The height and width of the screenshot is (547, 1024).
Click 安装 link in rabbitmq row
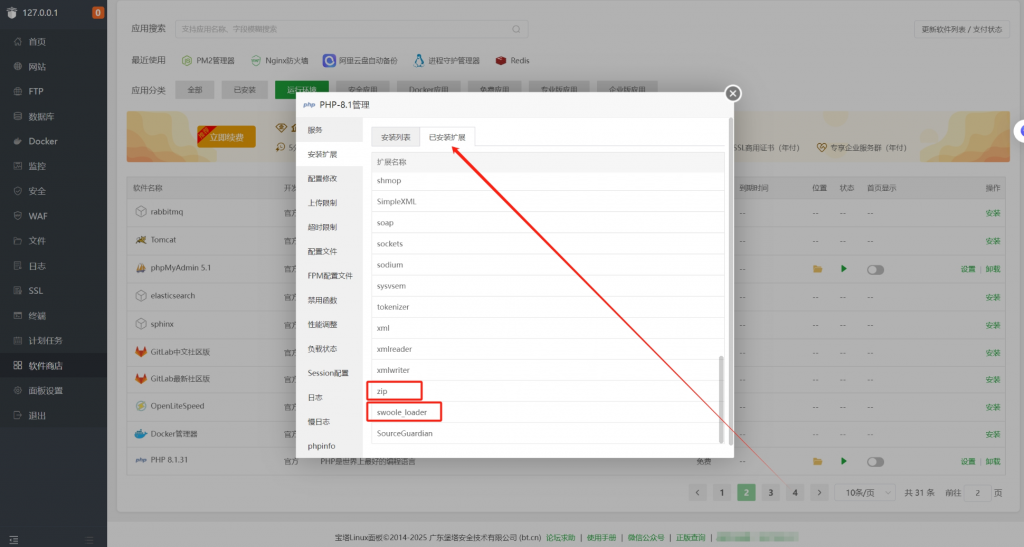tap(993, 213)
